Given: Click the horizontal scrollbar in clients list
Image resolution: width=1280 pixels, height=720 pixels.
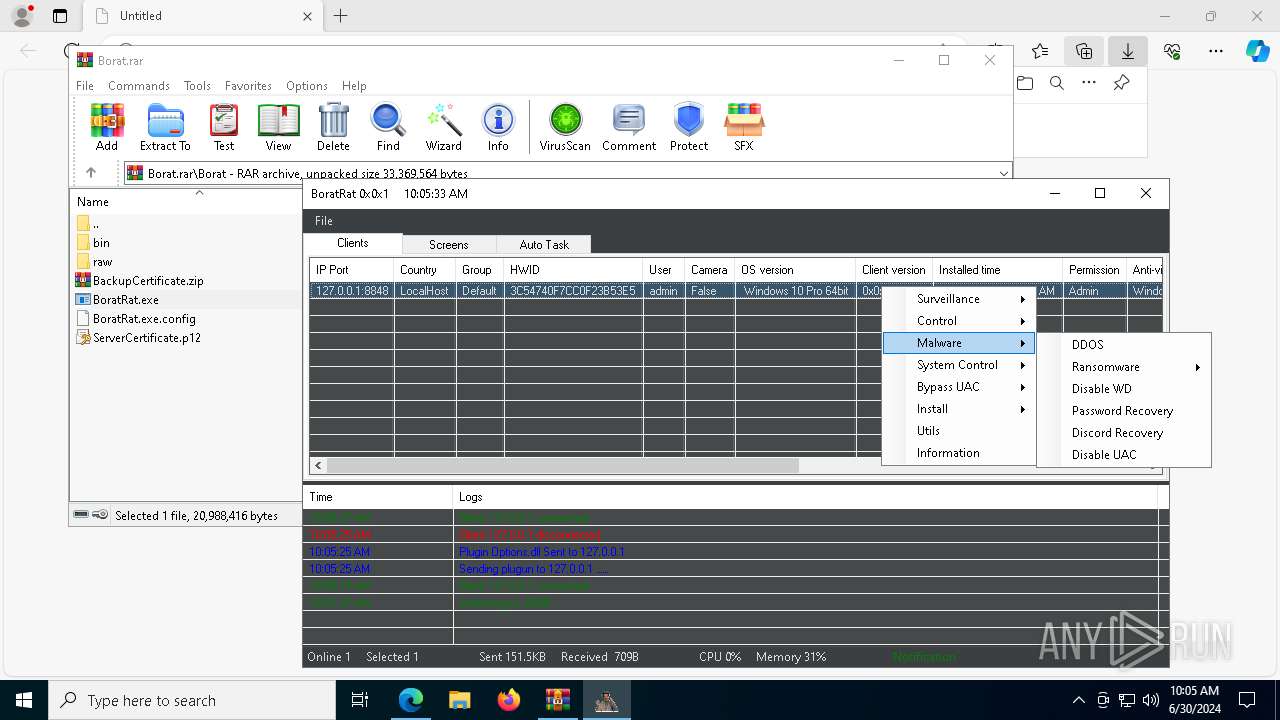Looking at the screenshot, I should [x=563, y=466].
